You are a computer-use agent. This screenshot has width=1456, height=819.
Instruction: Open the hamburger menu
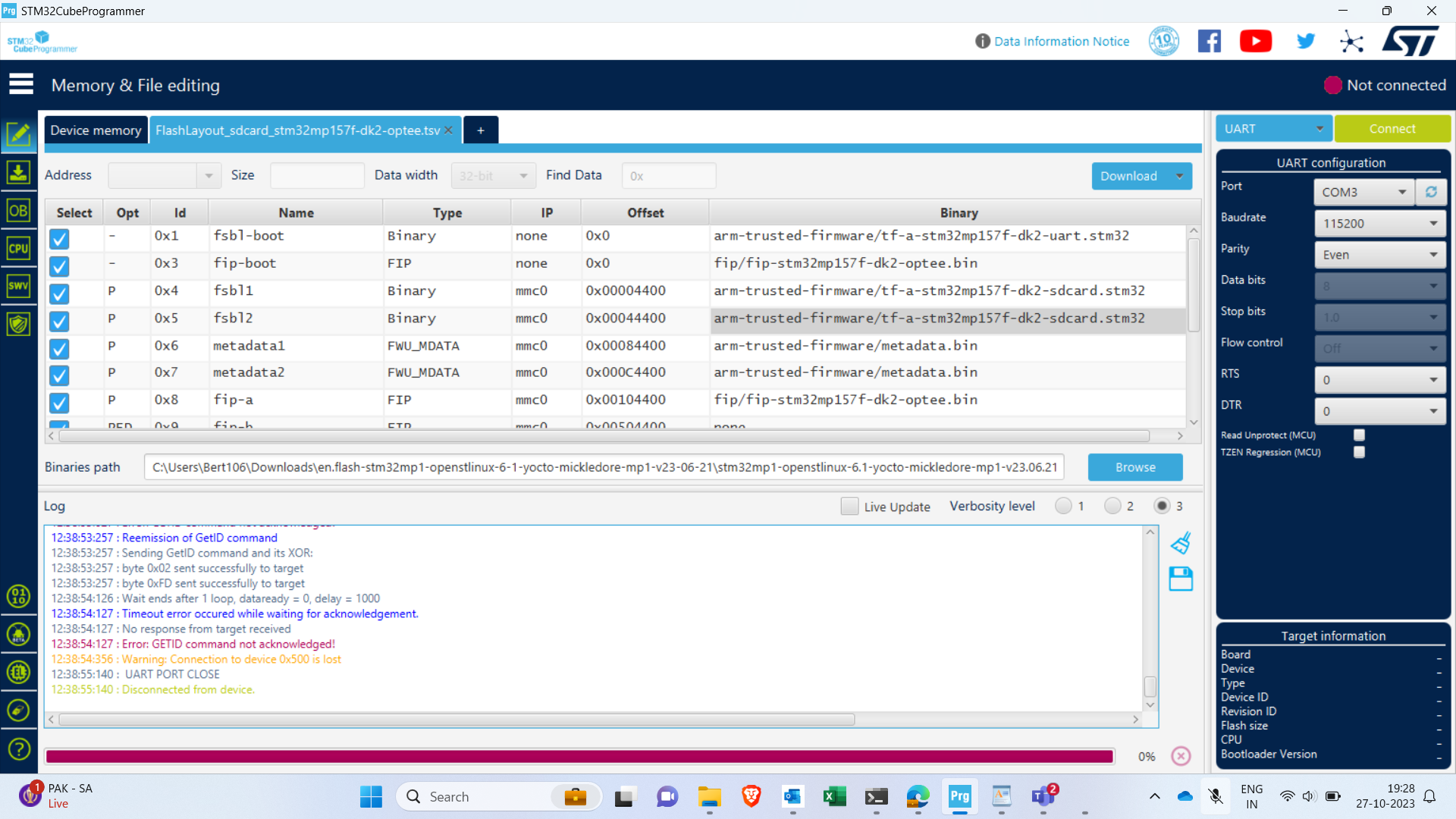[x=21, y=83]
